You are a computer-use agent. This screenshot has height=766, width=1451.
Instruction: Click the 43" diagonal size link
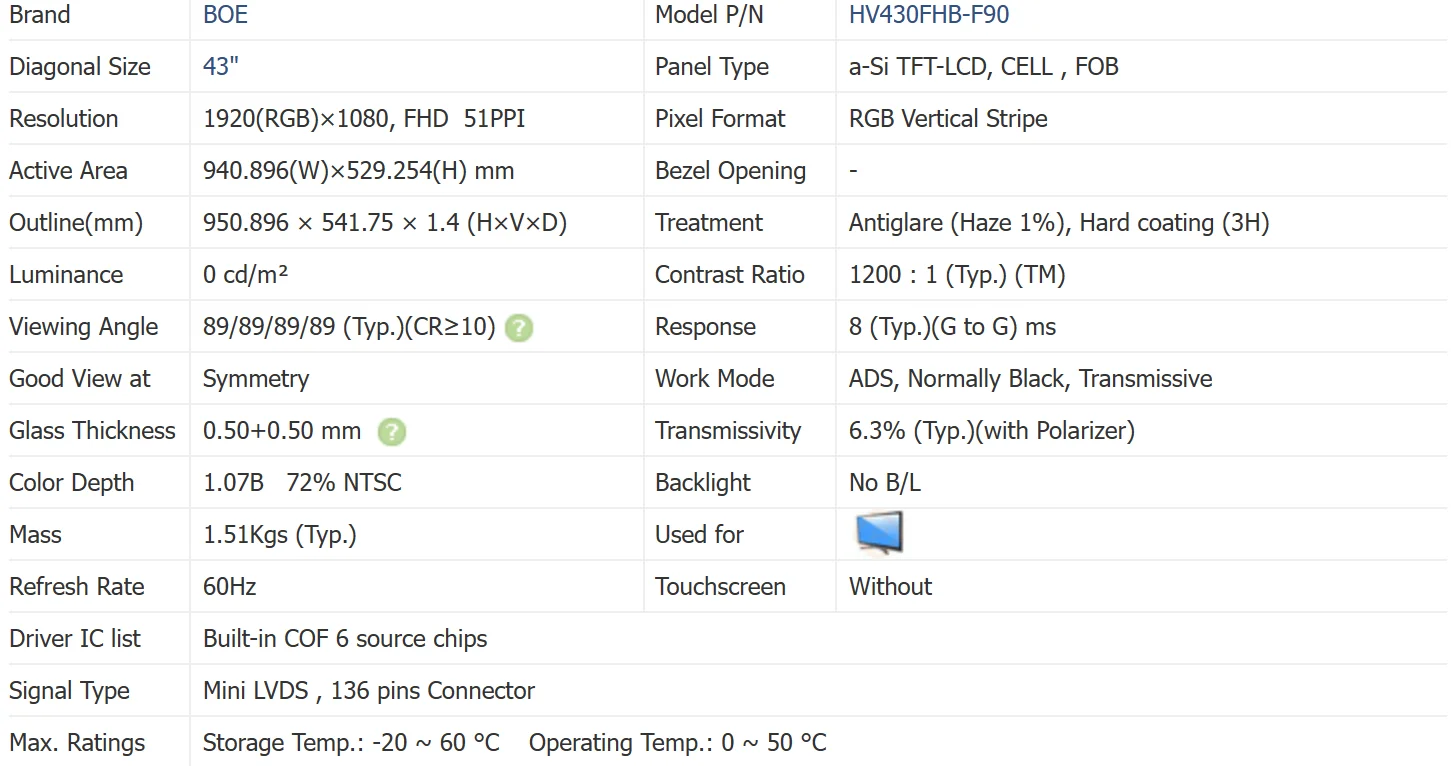(x=220, y=67)
